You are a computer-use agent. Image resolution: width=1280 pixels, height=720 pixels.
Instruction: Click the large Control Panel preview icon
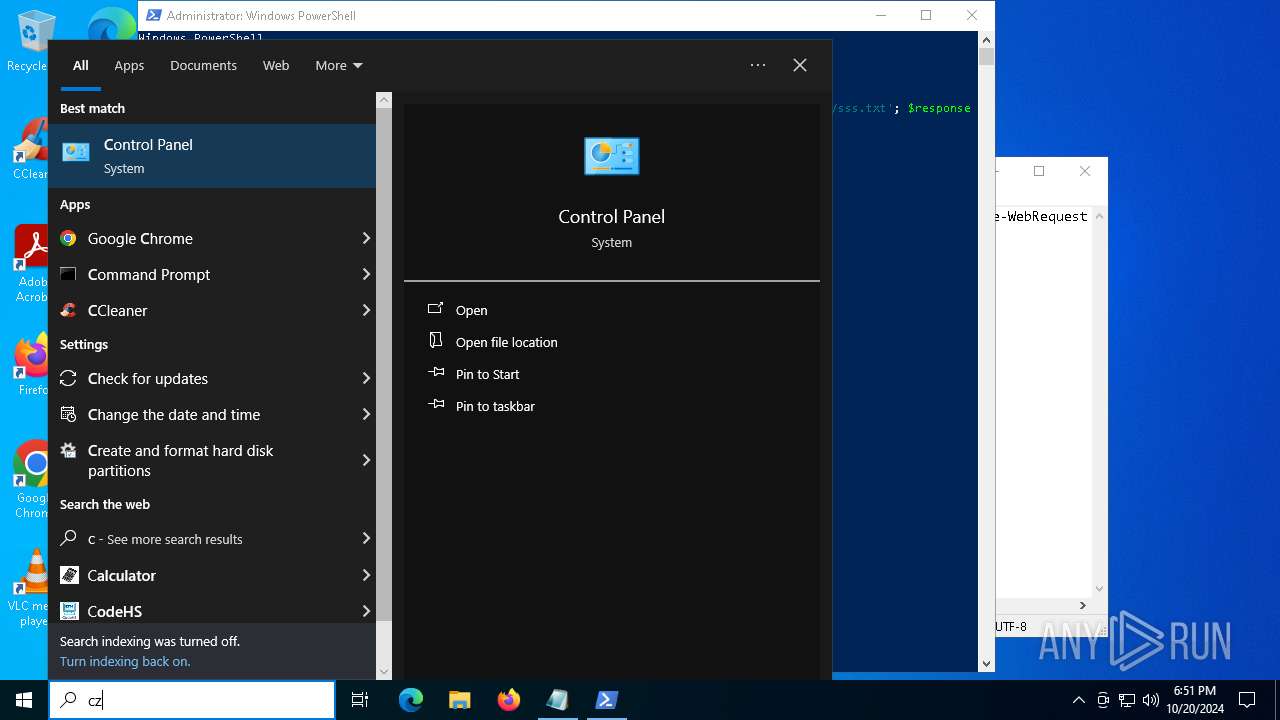[611, 156]
